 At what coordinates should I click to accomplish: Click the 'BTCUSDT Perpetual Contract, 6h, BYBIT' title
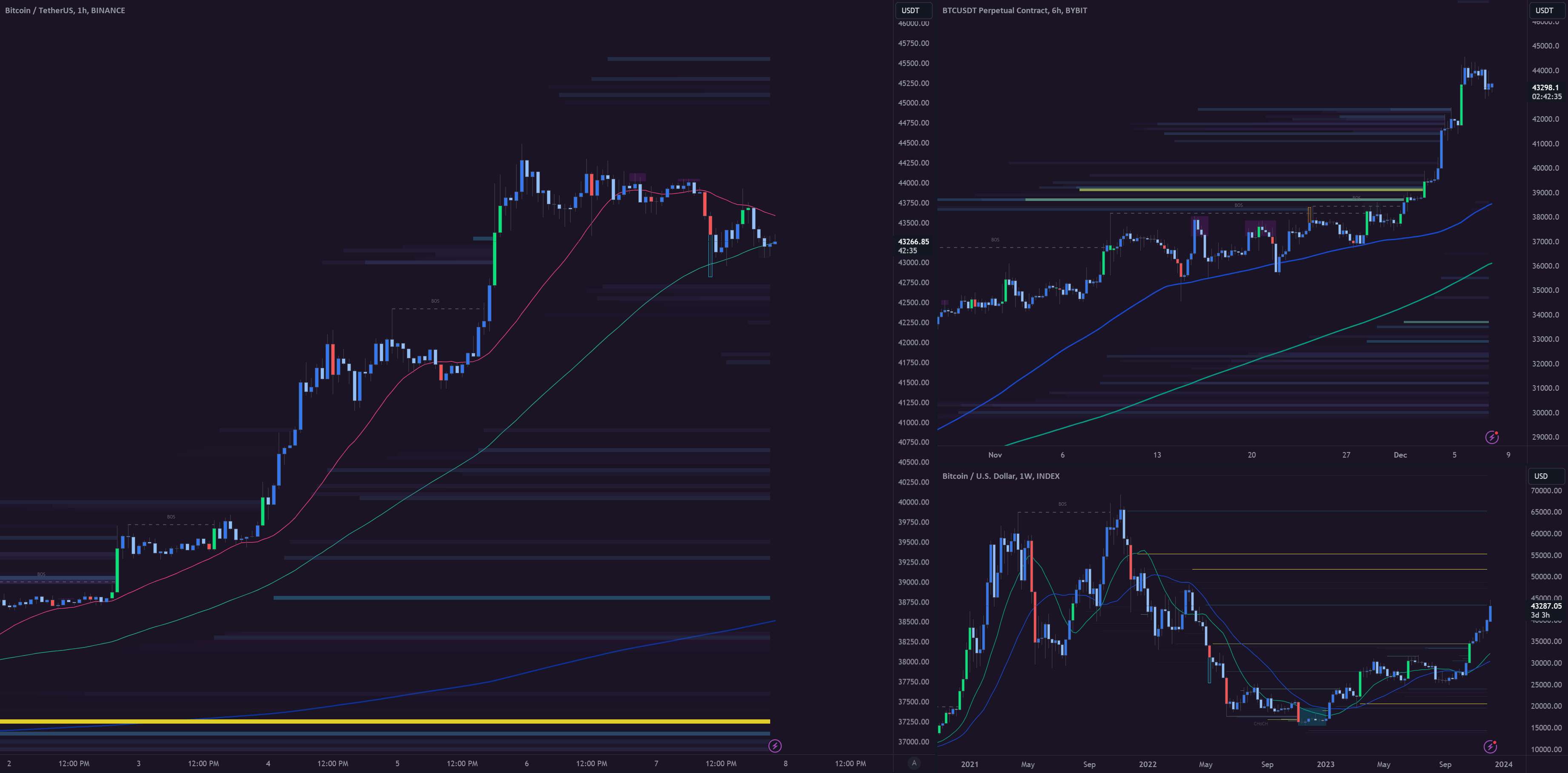point(1015,10)
